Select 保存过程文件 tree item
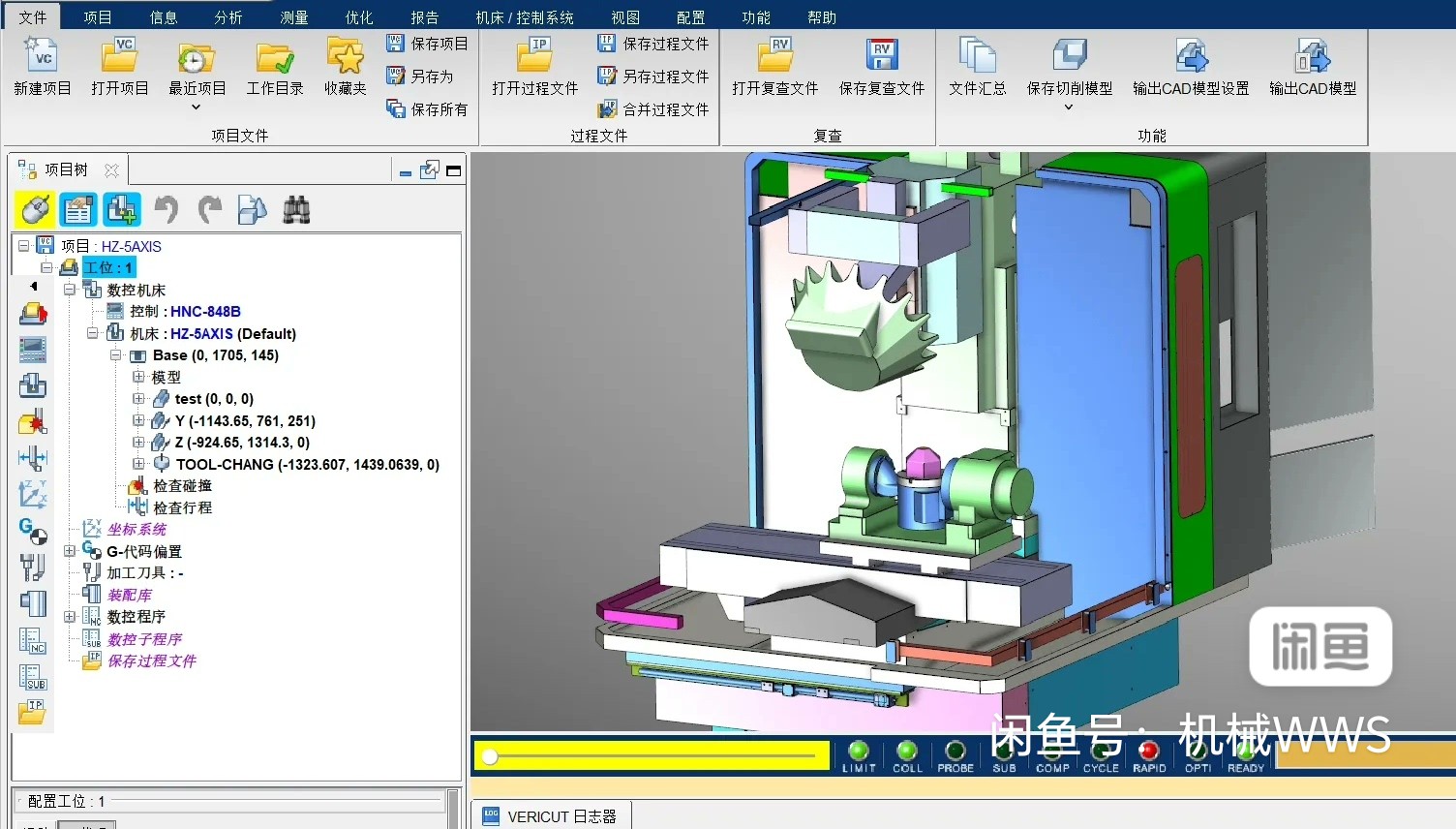Screen dimensions: 1456x829 pos(151,661)
